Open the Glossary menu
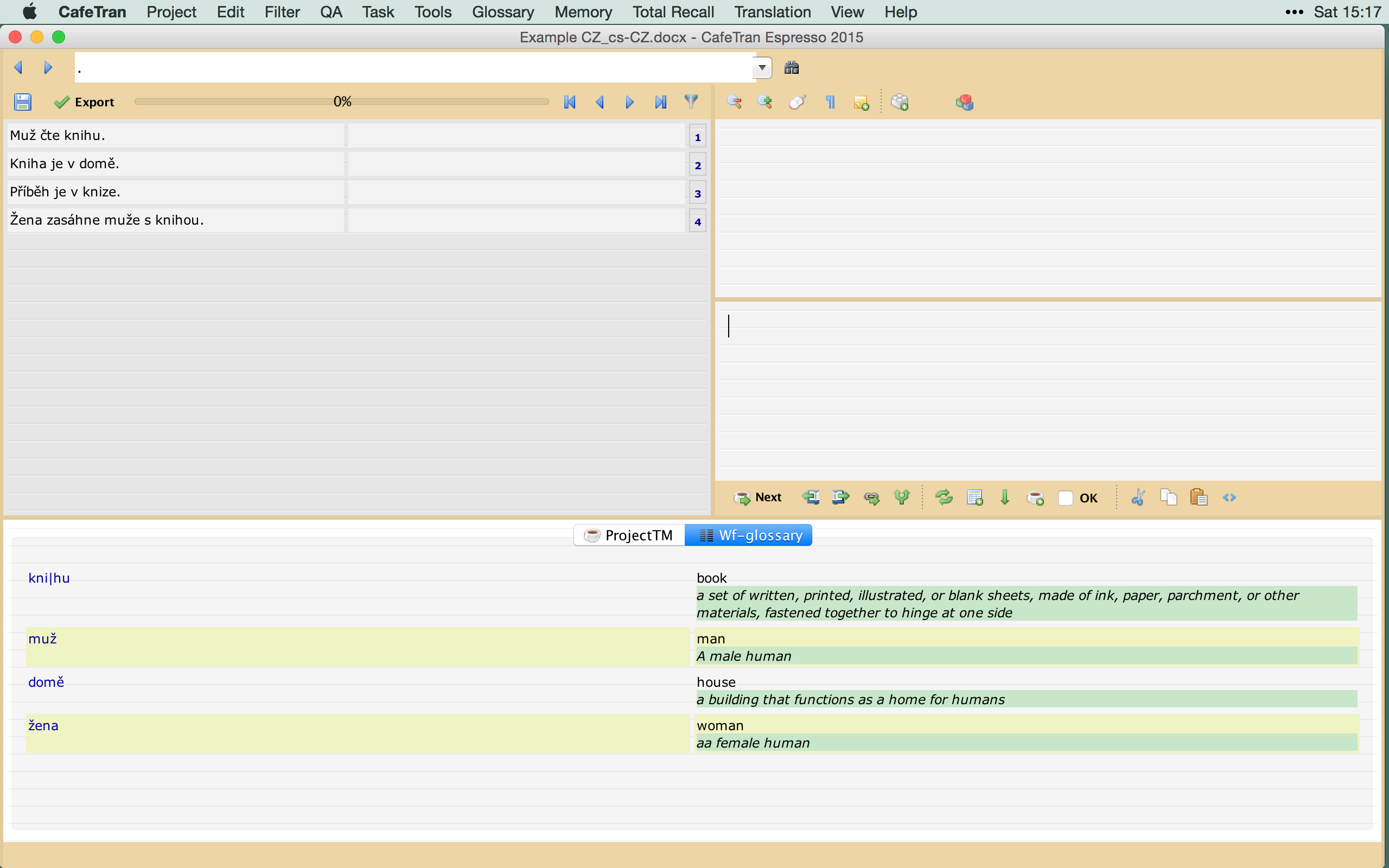Viewport: 1389px width, 868px height. pos(503,12)
